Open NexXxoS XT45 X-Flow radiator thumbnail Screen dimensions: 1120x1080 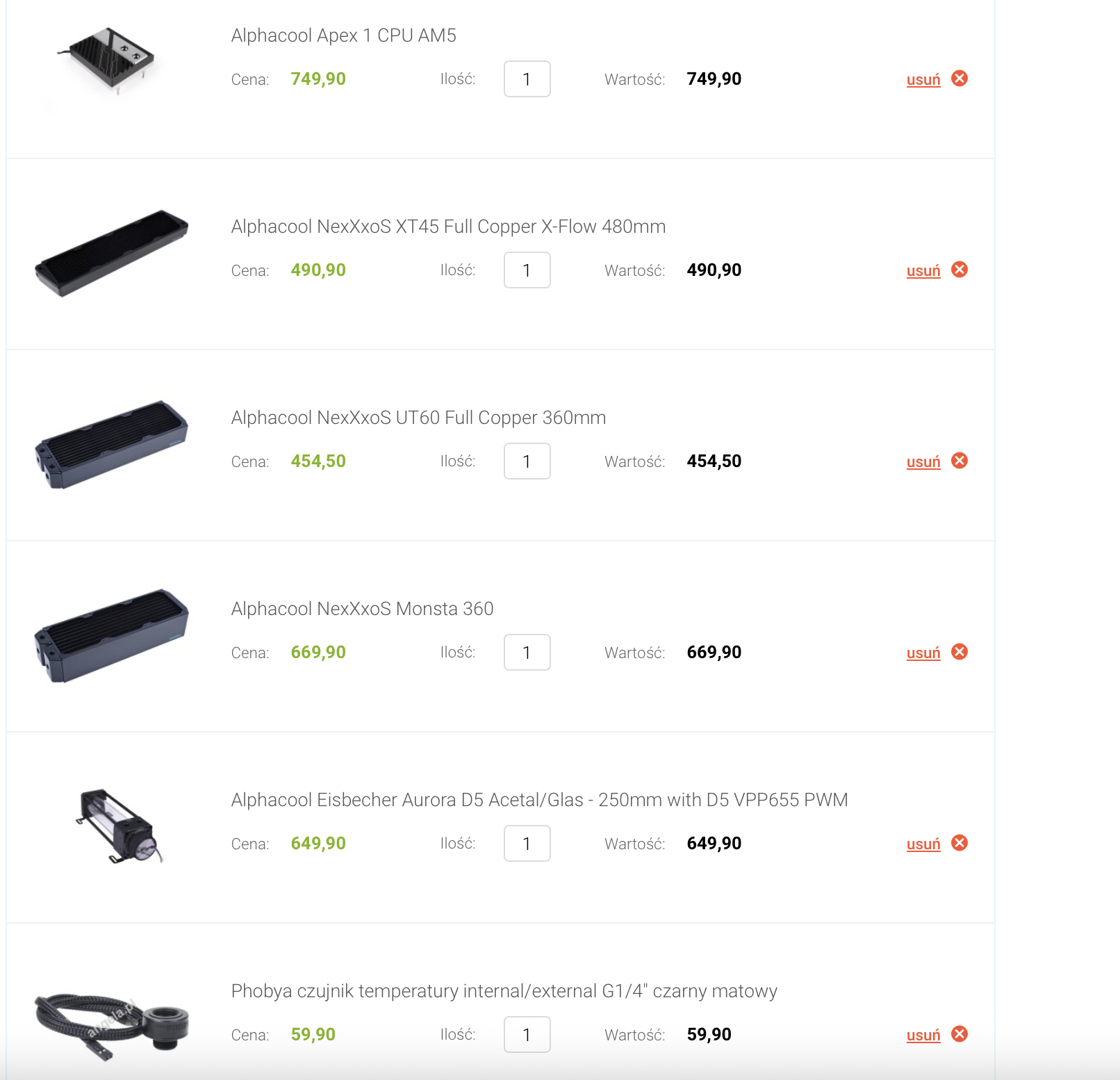click(111, 254)
